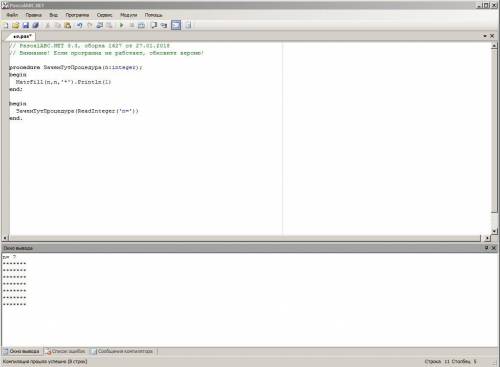Click the New file toolbar icon

[x=6, y=25]
